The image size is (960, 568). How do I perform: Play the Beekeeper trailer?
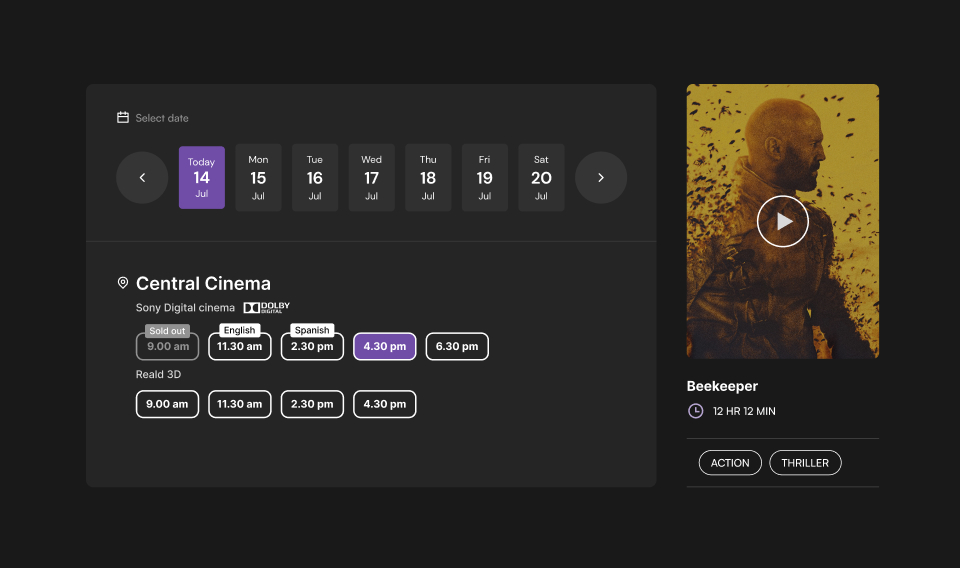782,221
